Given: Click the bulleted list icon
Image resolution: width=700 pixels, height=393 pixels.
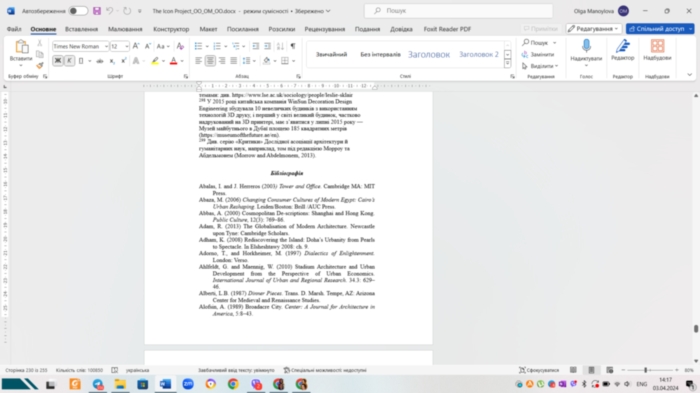Looking at the screenshot, I should [199, 46].
